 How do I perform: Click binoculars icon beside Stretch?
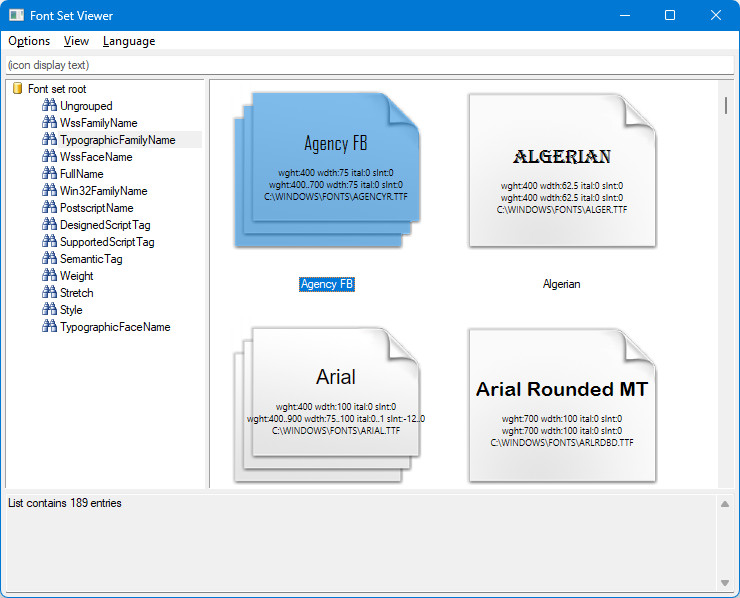click(49, 292)
